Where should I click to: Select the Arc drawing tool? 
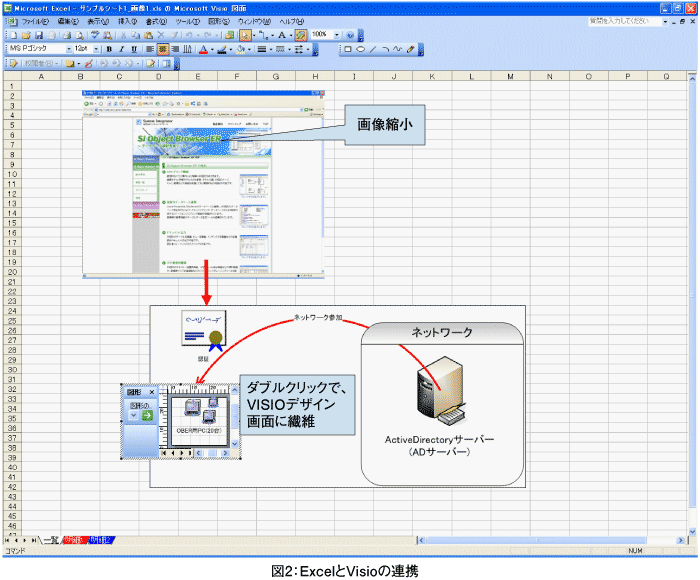click(385, 50)
